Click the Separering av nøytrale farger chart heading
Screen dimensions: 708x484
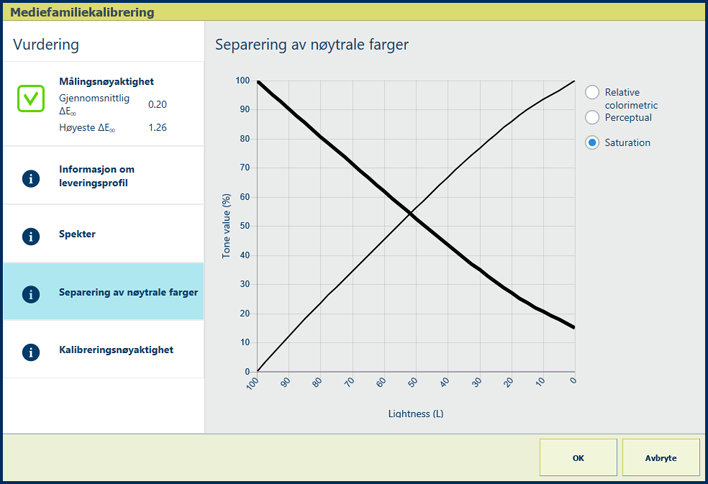312,45
